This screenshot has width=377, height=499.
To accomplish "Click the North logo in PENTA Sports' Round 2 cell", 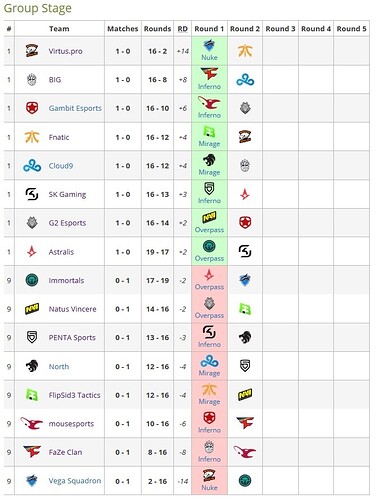I will [x=245, y=337].
